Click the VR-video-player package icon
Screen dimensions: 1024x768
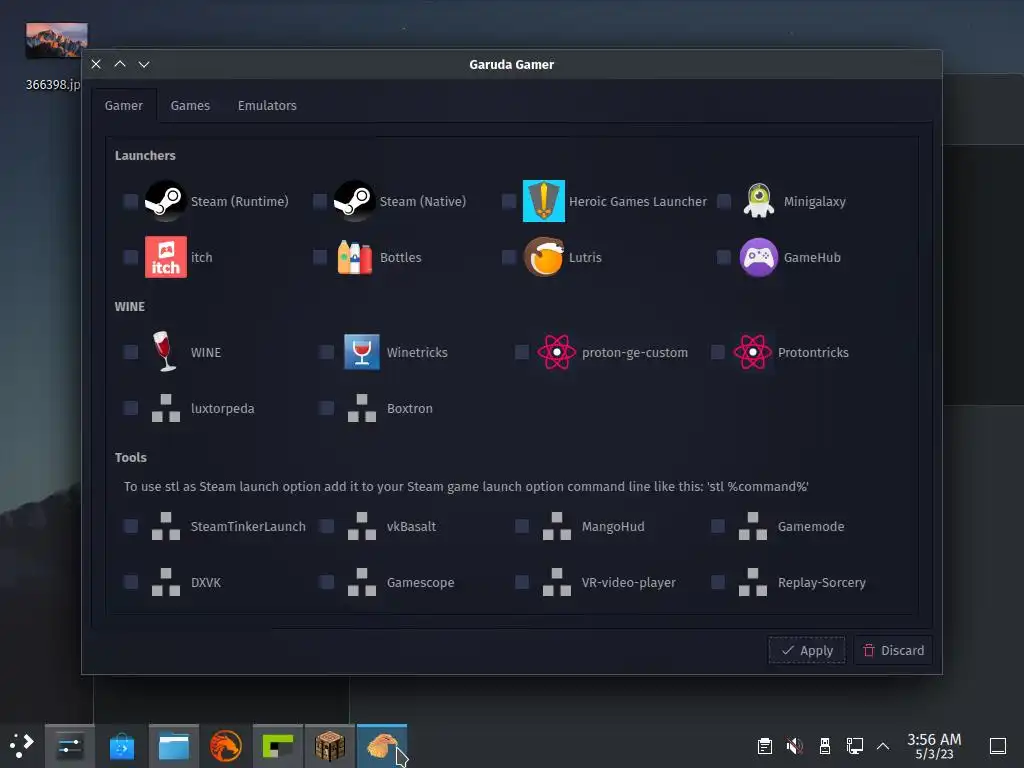click(557, 583)
